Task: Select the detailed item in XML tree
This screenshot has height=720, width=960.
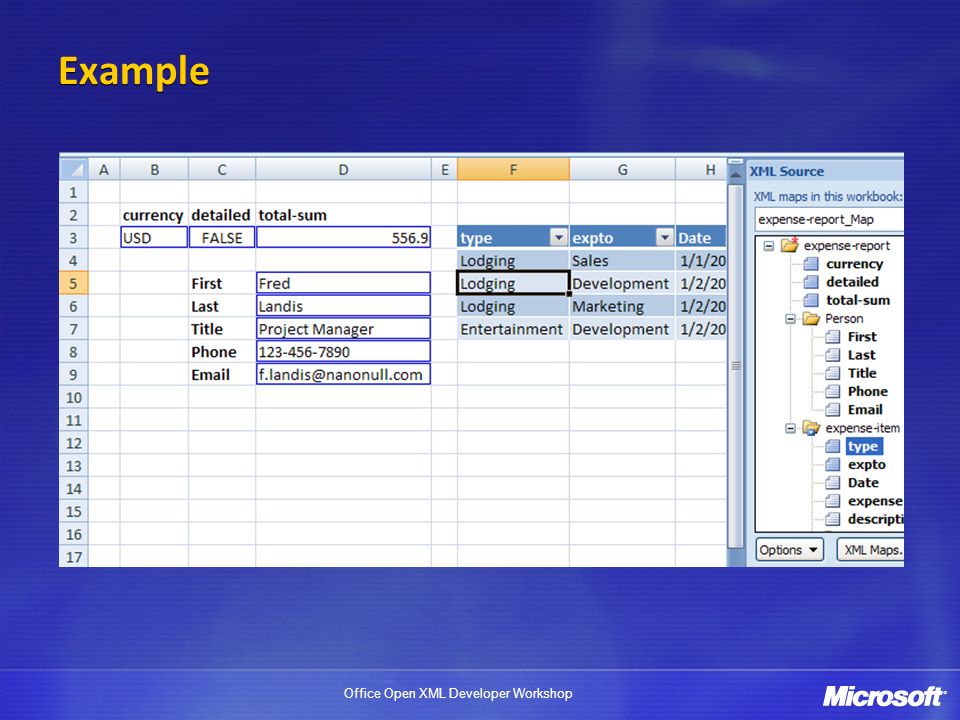Action: (852, 282)
